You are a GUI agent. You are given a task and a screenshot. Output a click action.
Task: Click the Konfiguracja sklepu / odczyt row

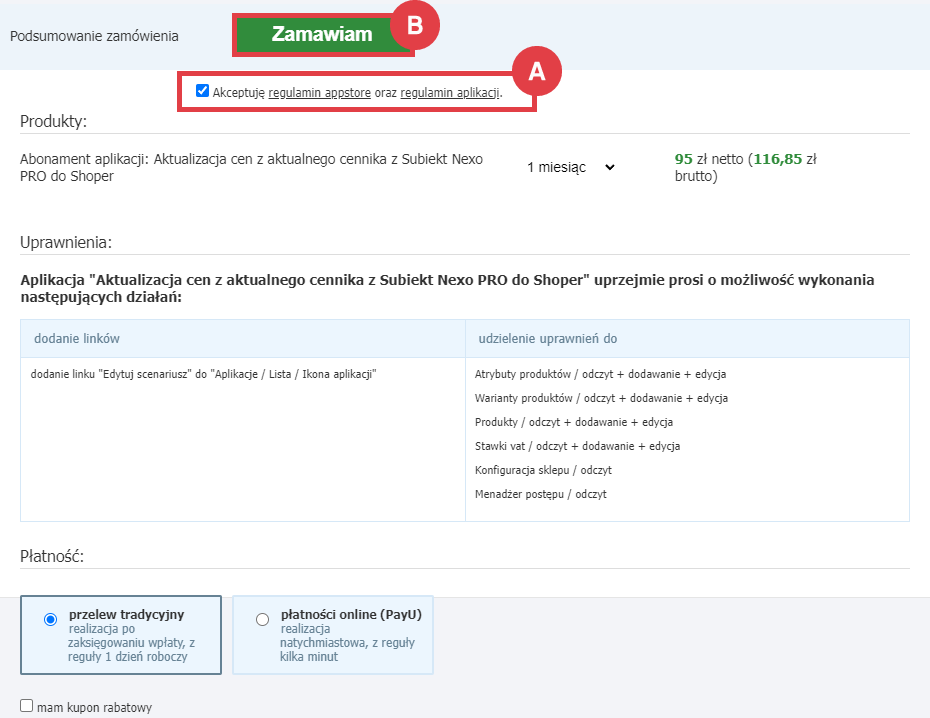(x=543, y=470)
